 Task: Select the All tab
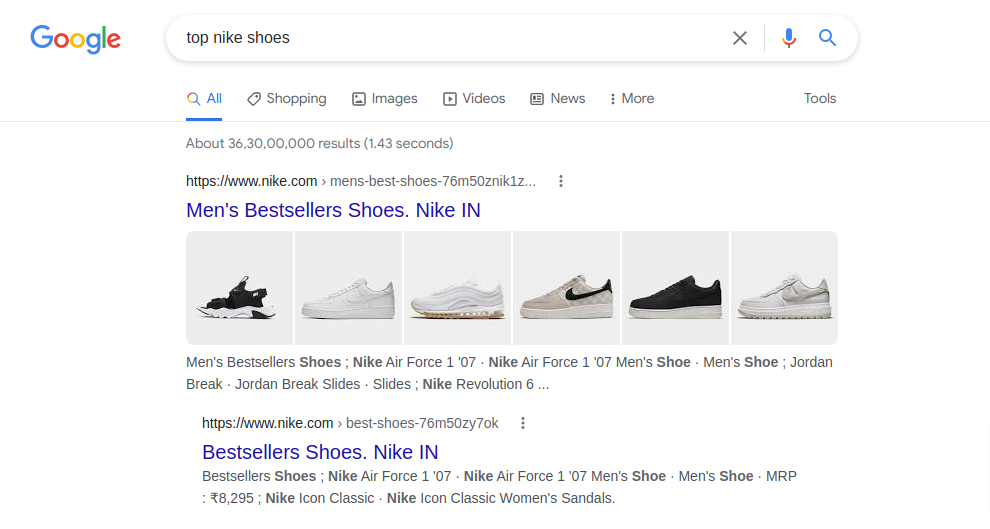tap(204, 98)
